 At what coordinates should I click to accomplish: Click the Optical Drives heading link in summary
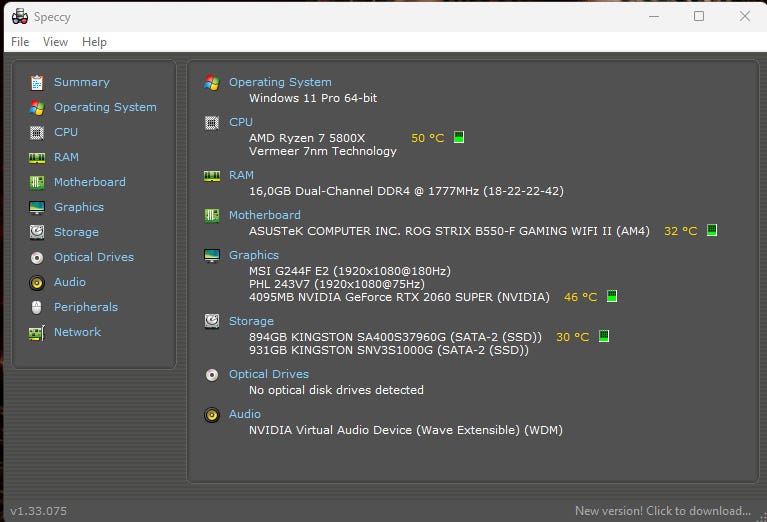point(269,374)
